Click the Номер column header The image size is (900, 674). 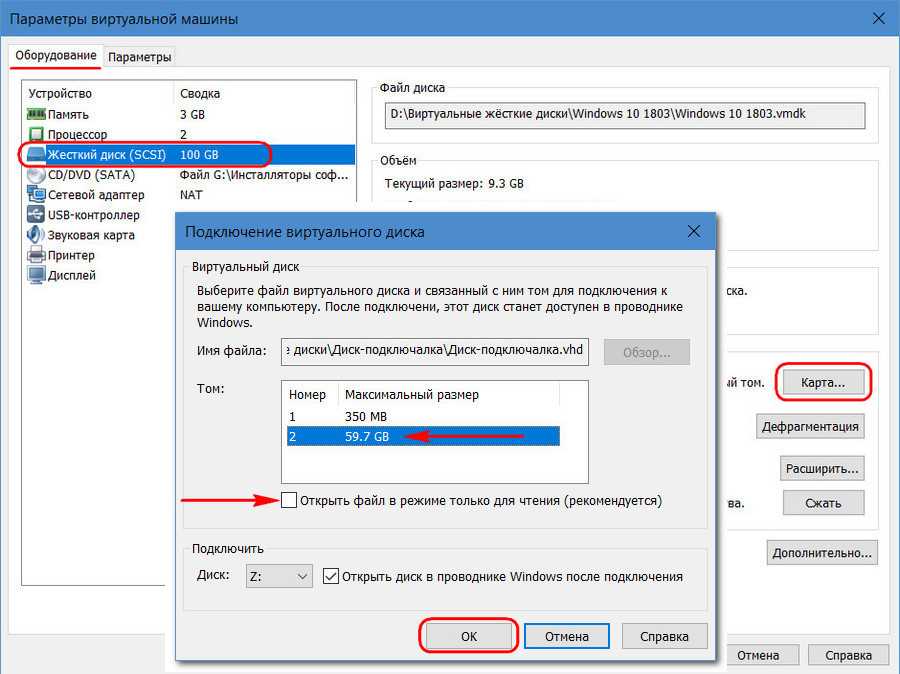(x=308, y=394)
